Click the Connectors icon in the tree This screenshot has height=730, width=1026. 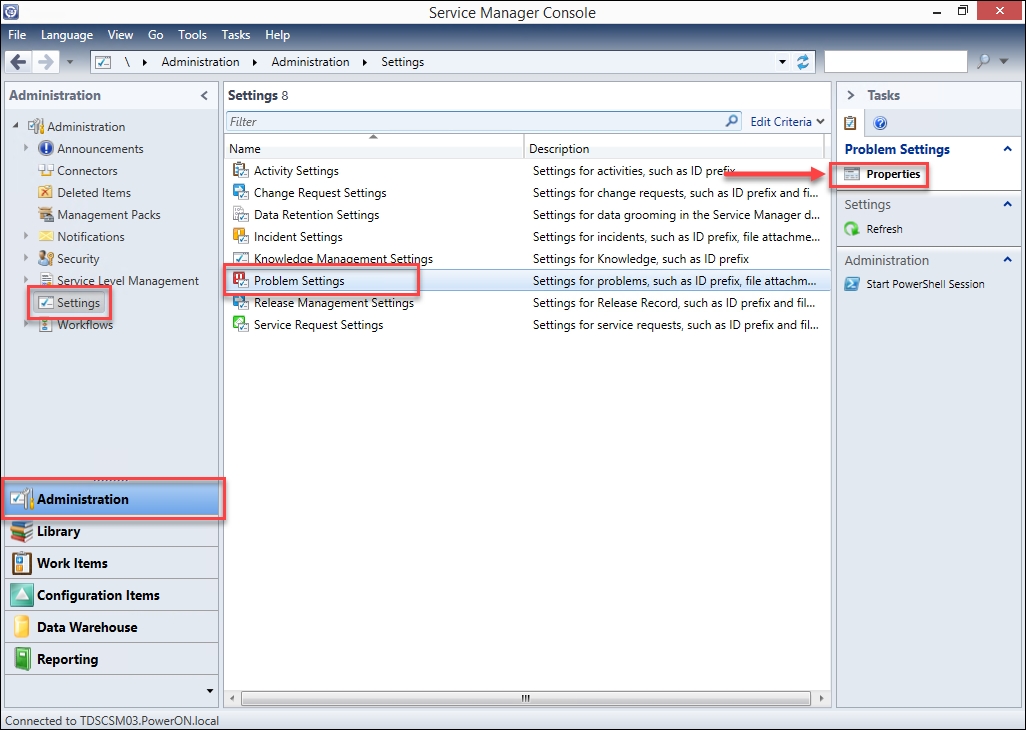[46, 171]
